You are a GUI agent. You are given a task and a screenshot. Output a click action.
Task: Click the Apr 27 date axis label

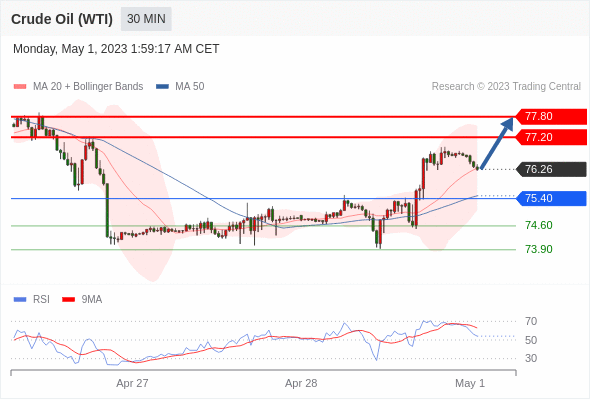pyautogui.click(x=132, y=383)
